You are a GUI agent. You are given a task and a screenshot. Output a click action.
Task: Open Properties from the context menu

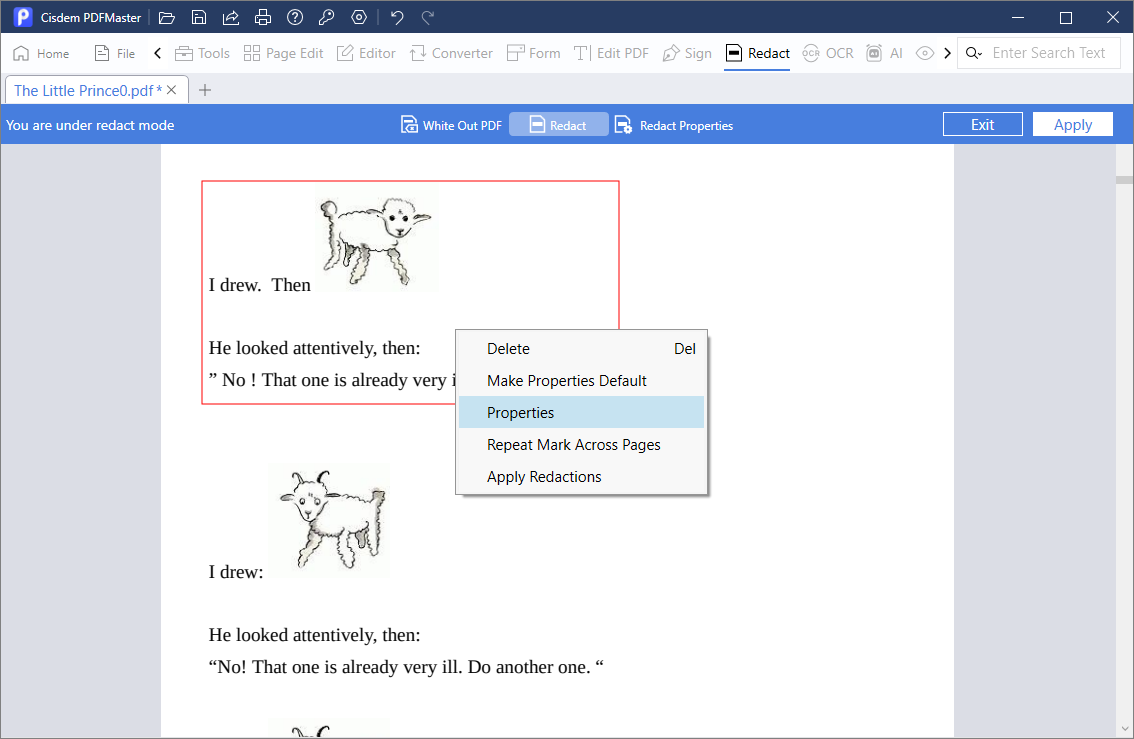(x=581, y=412)
